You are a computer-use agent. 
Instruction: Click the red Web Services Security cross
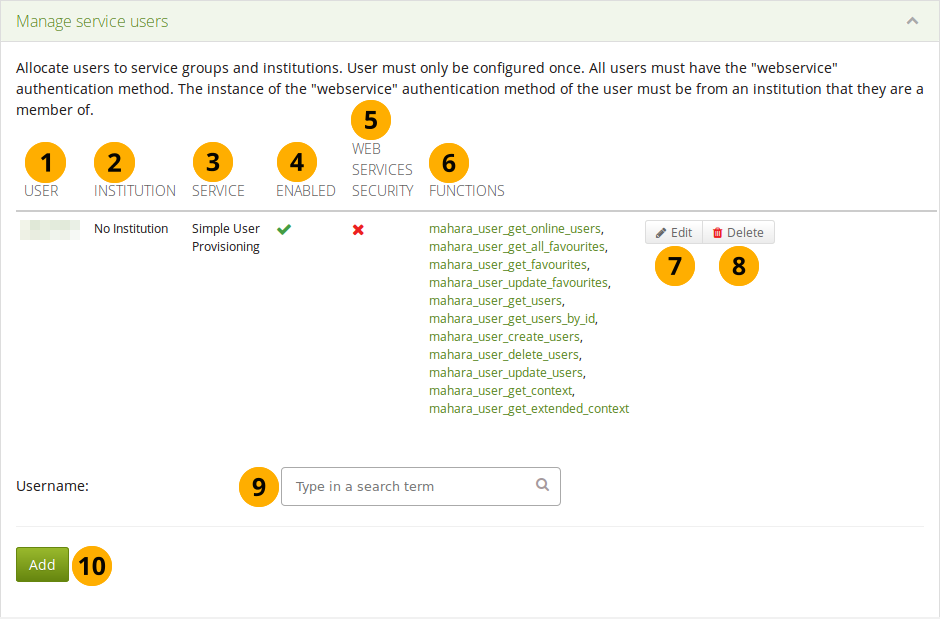(x=358, y=229)
